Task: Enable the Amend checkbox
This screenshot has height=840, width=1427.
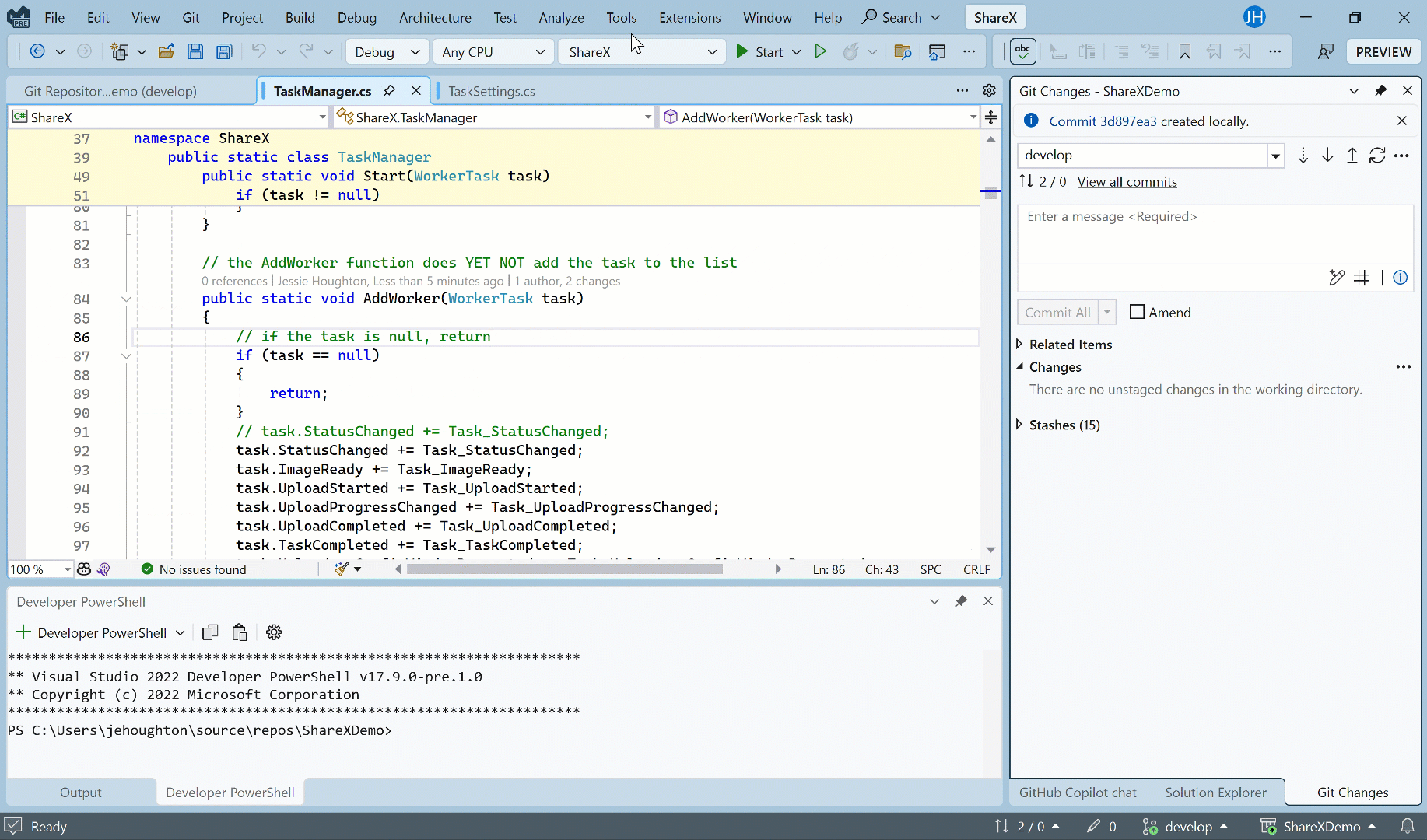Action: click(1137, 312)
